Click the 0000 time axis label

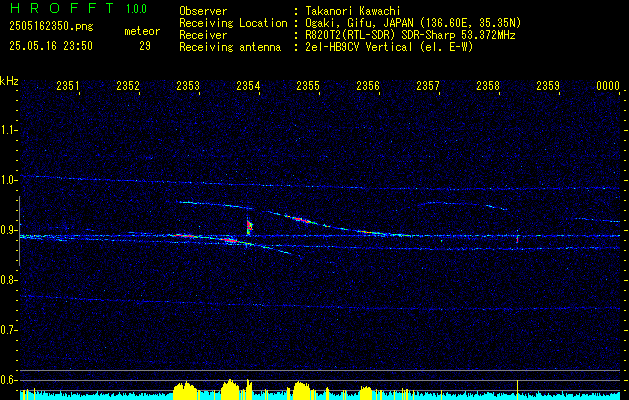click(x=608, y=86)
